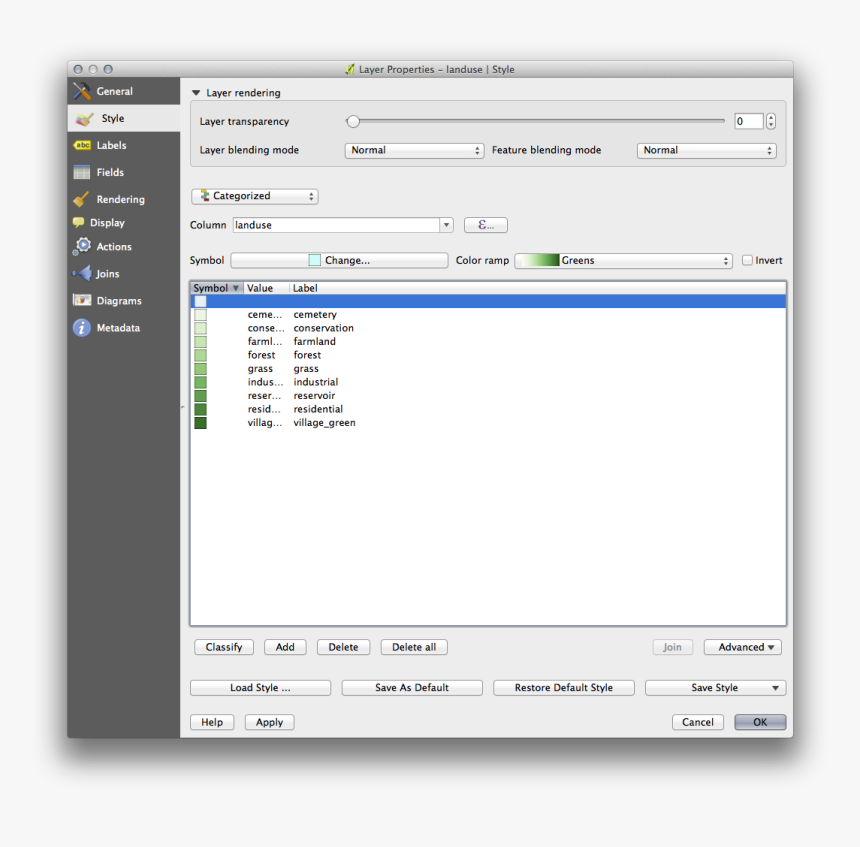Image resolution: width=860 pixels, height=847 pixels.
Task: Select the farmland label
Action: pyautogui.click(x=314, y=342)
